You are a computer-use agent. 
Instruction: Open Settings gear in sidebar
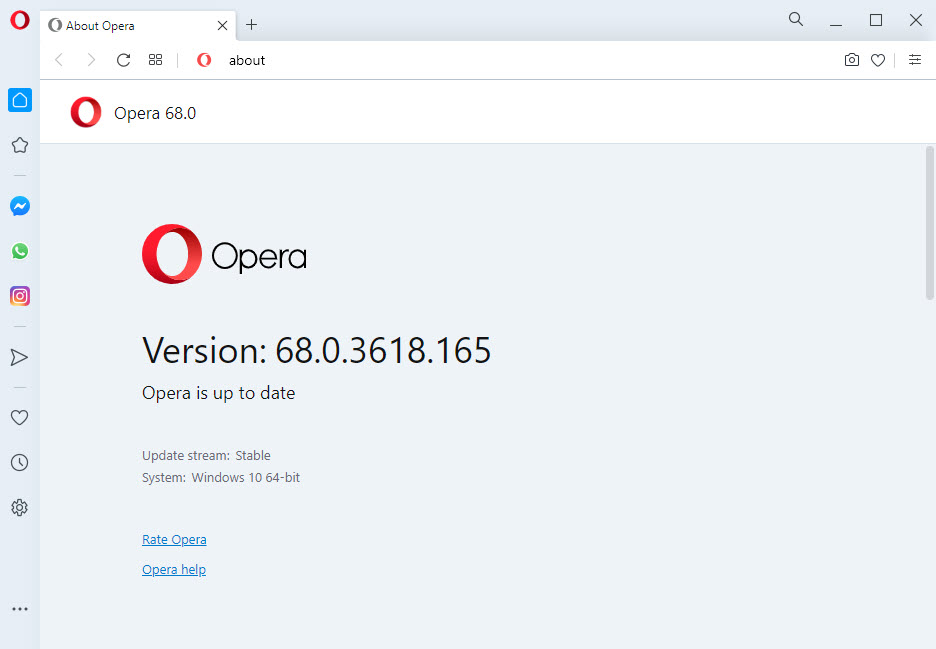pos(20,507)
